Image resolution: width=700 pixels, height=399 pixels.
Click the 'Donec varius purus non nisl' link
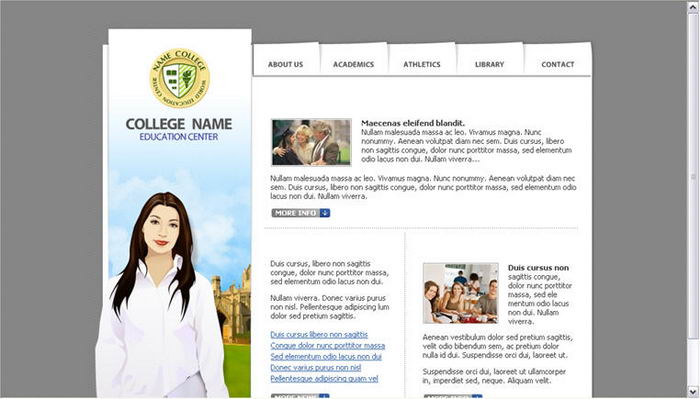(x=316, y=368)
